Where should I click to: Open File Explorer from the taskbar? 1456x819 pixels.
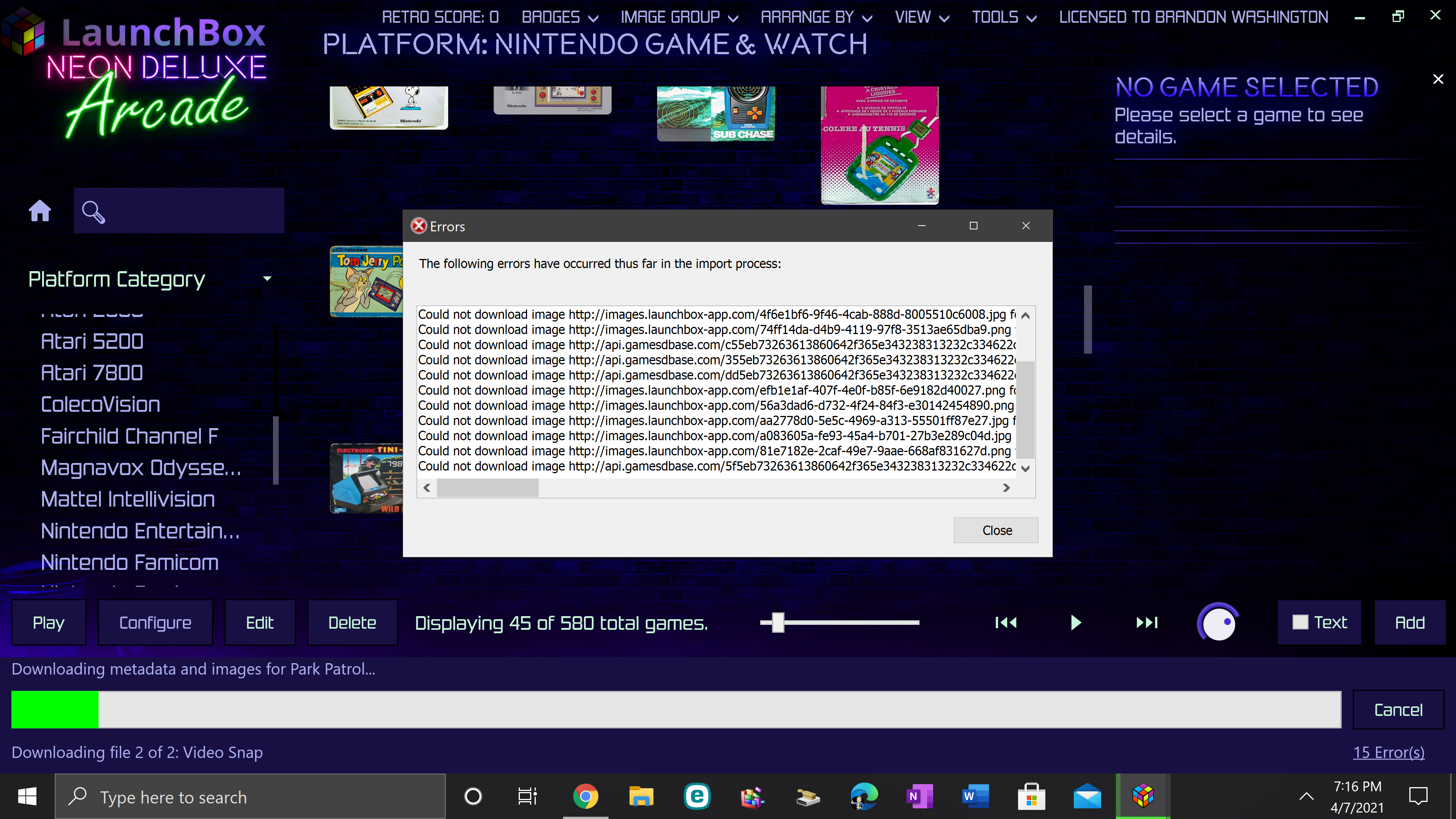[x=641, y=797]
